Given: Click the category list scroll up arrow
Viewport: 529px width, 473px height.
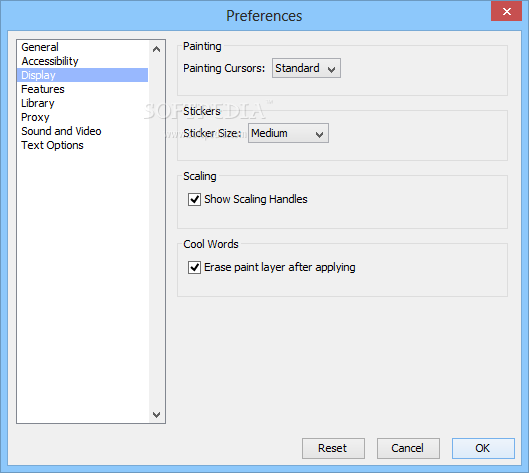Looking at the screenshot, I should point(157,49).
